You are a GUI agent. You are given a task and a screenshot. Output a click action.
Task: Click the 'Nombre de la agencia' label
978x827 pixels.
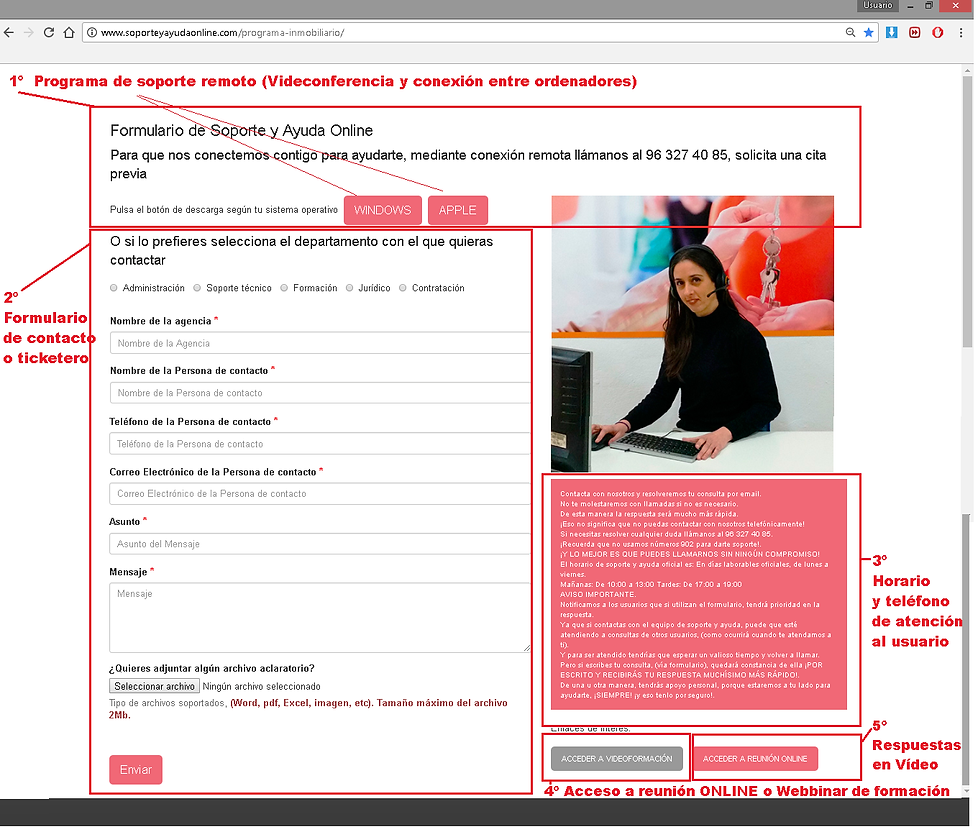coord(161,321)
